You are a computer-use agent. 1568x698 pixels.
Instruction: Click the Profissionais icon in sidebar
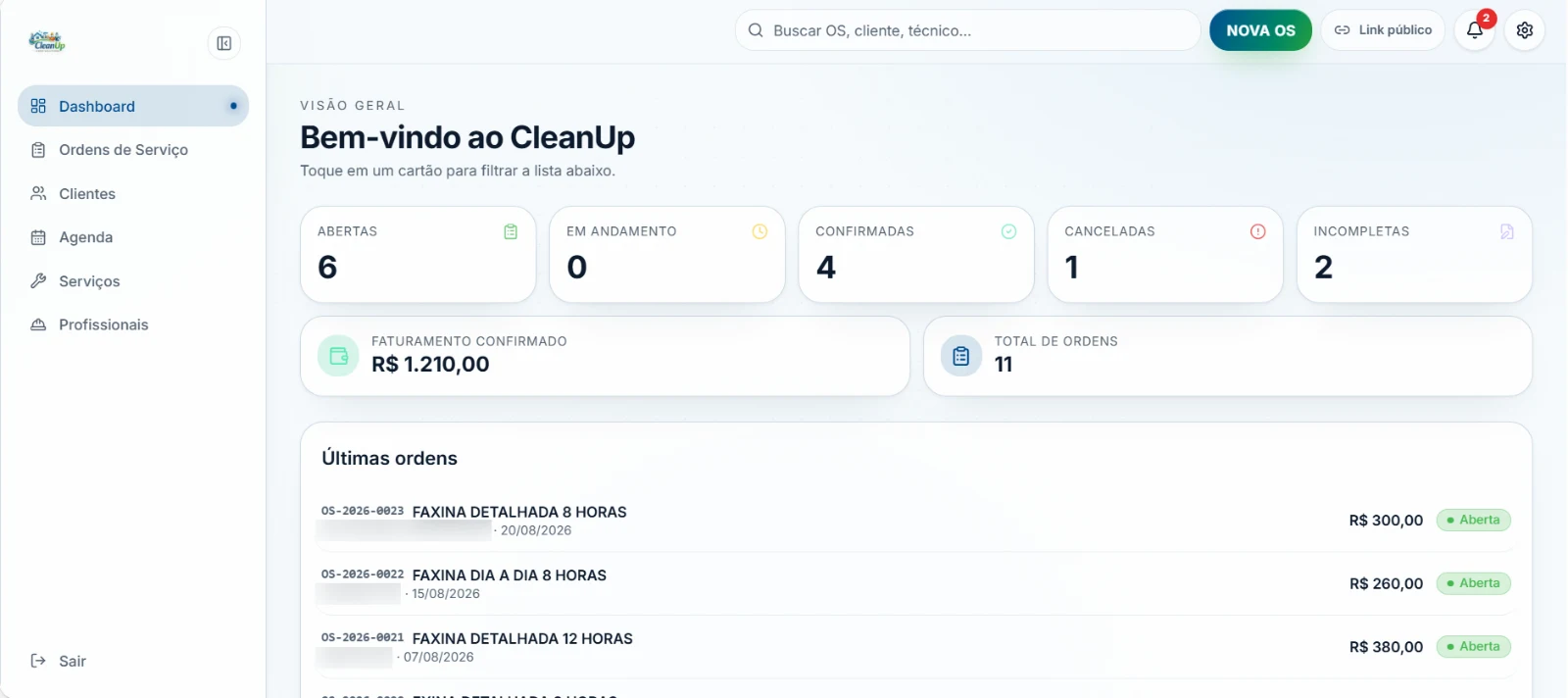[x=38, y=324]
